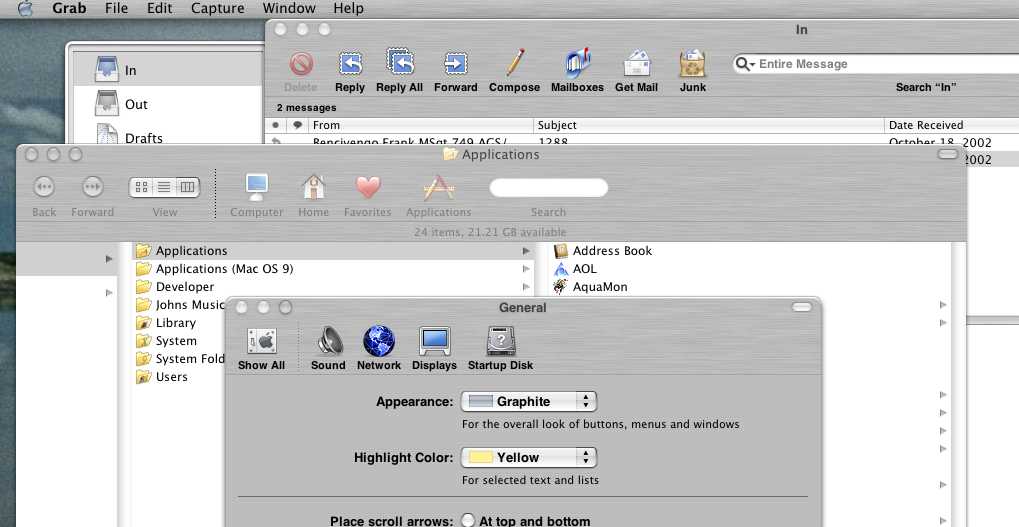This screenshot has height=527, width=1019.
Task: Open the search scope magnifier dropdown in Mail
Action: click(x=745, y=64)
